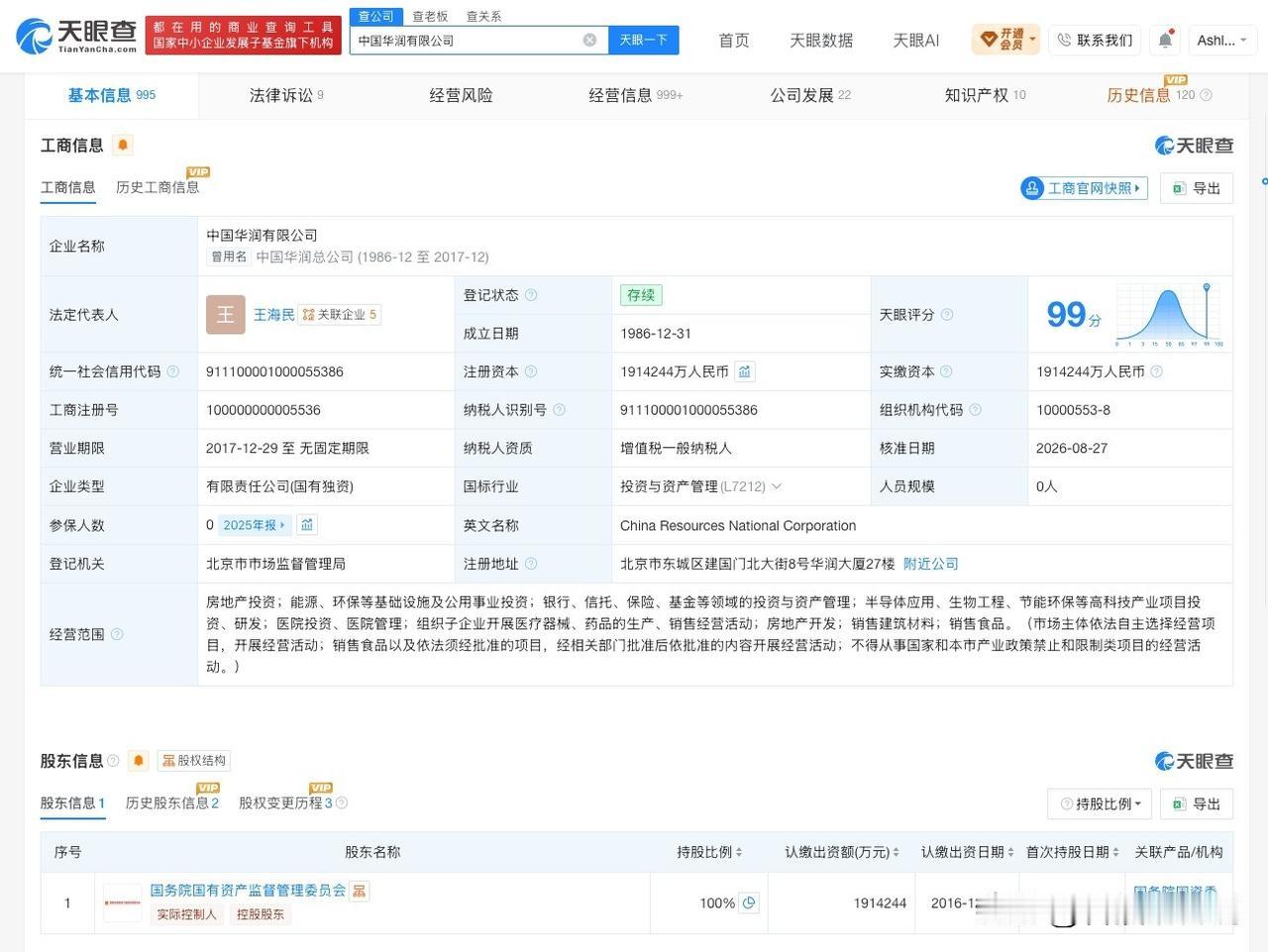1268x952 pixels.
Task: Click the help icon next to 天眼评分
Action: pyautogui.click(x=947, y=315)
